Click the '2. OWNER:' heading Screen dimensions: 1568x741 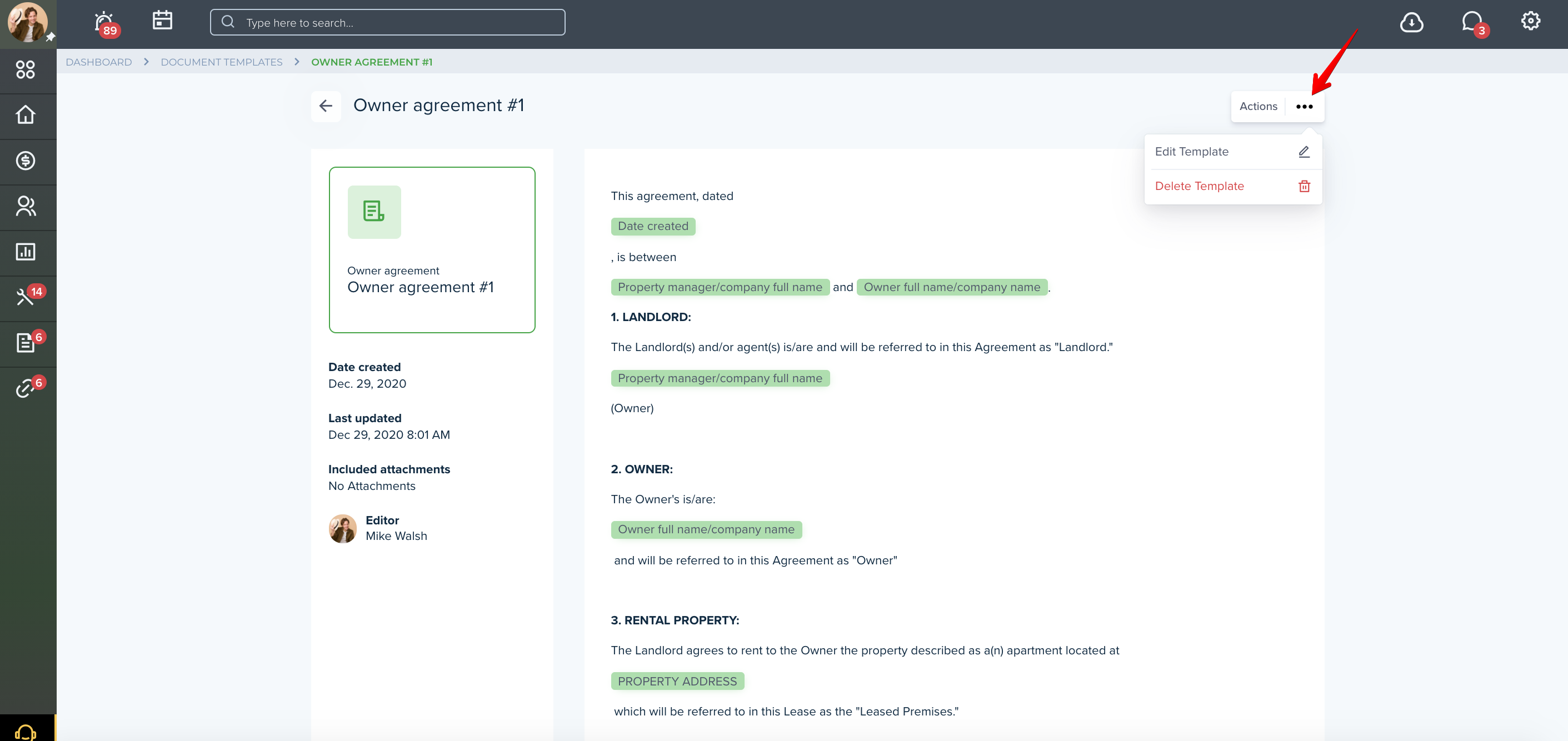click(x=642, y=469)
